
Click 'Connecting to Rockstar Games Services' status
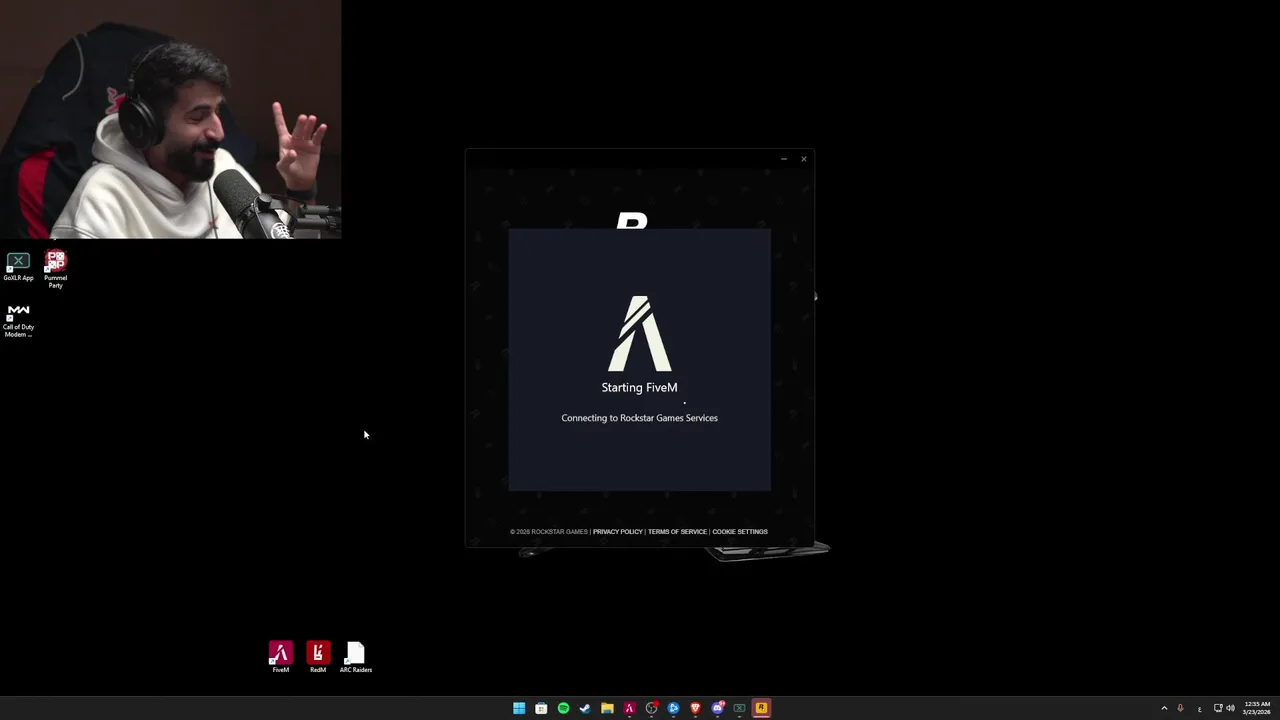pyautogui.click(x=639, y=418)
